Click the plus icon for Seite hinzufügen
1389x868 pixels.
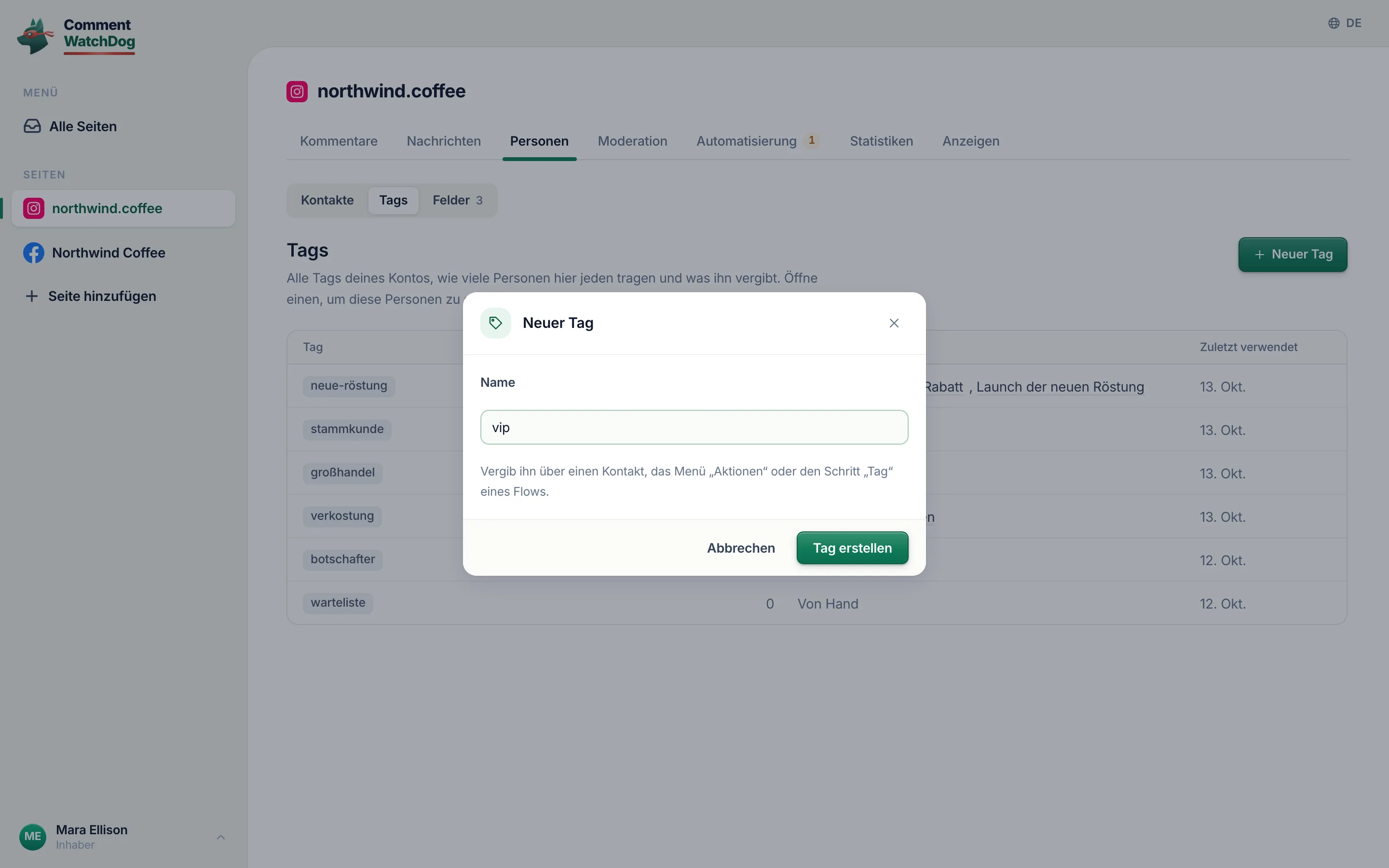click(x=32, y=296)
